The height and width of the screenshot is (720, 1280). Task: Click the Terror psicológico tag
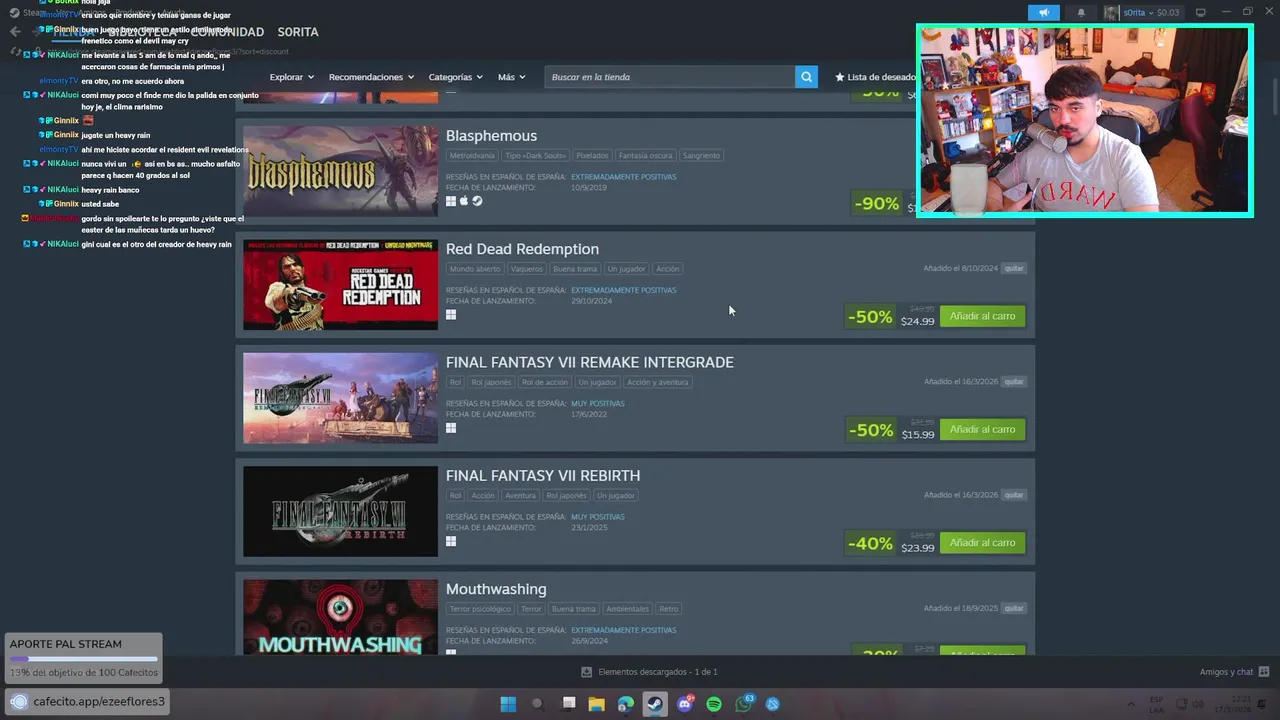coord(479,608)
